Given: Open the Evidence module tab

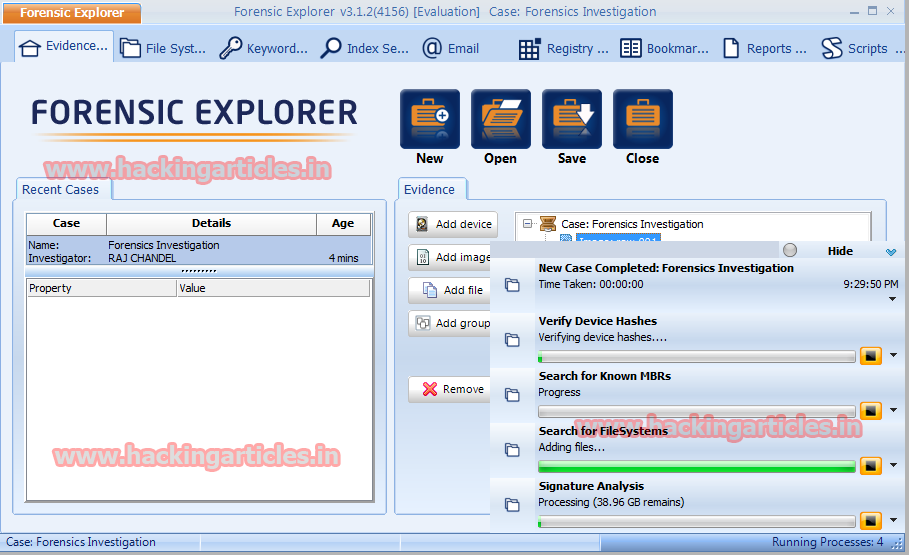Looking at the screenshot, I should [64, 46].
